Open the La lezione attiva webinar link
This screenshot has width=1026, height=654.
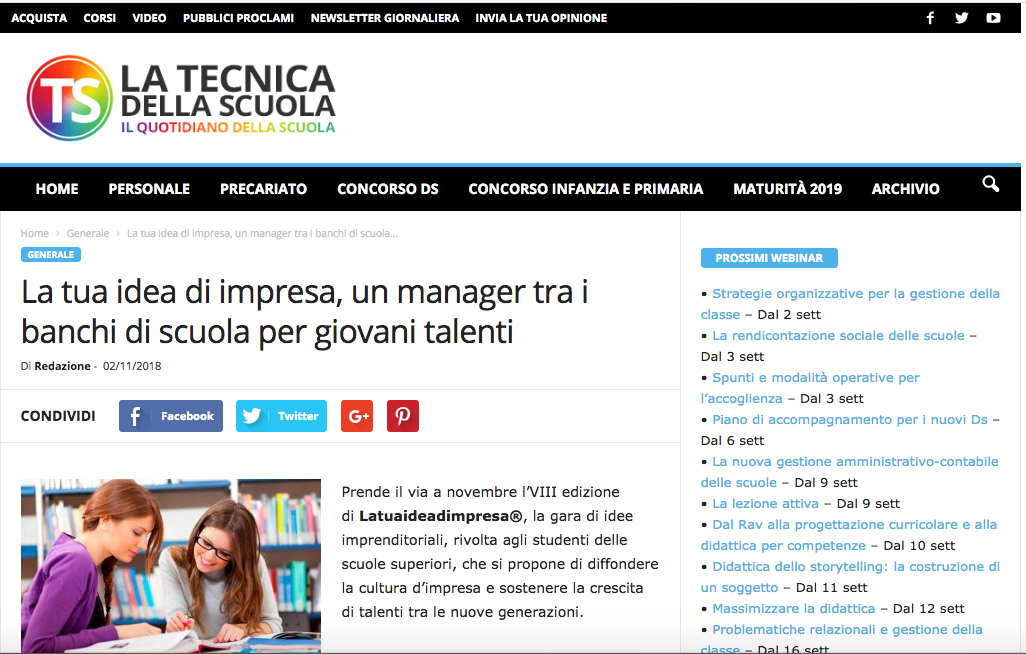coord(765,503)
